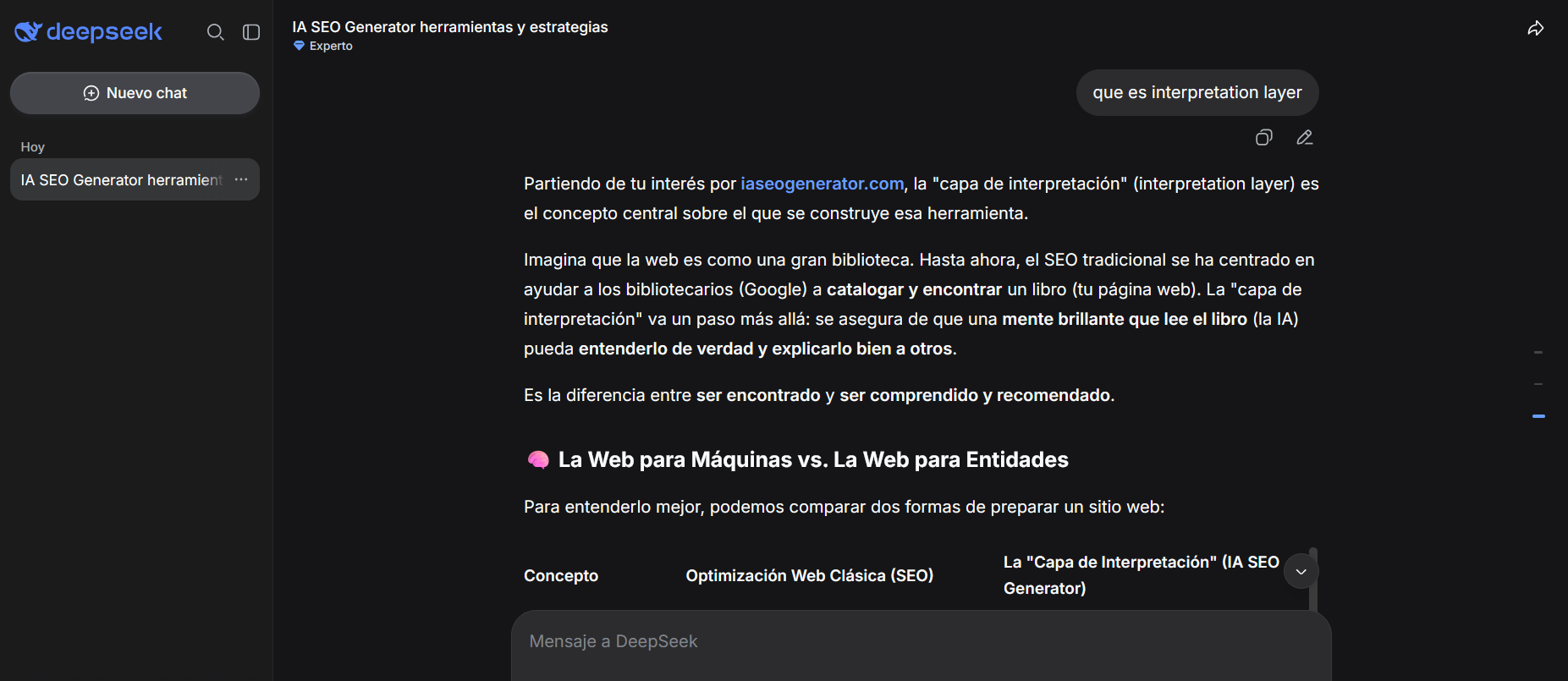The height and width of the screenshot is (681, 1568).
Task: Click the conversation title 'IA SEO Generator herramientas y estrategias'
Action: [x=450, y=27]
